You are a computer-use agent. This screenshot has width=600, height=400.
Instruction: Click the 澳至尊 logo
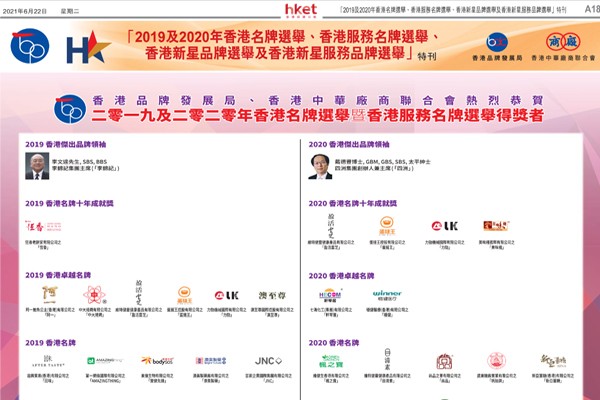(x=272, y=296)
